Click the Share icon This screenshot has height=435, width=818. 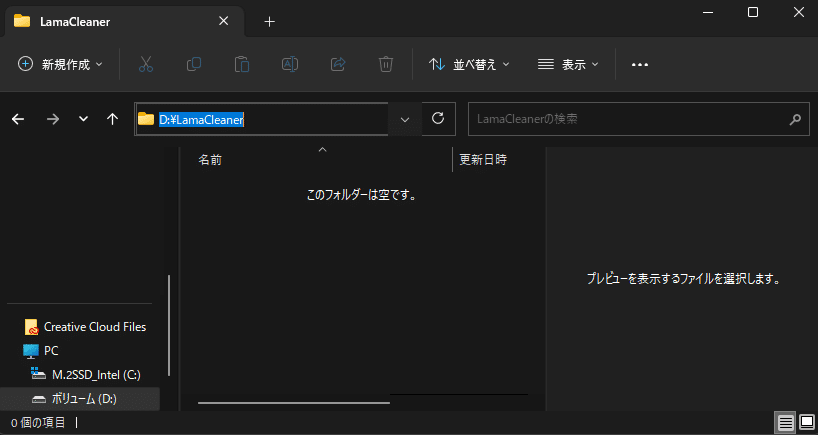338,64
